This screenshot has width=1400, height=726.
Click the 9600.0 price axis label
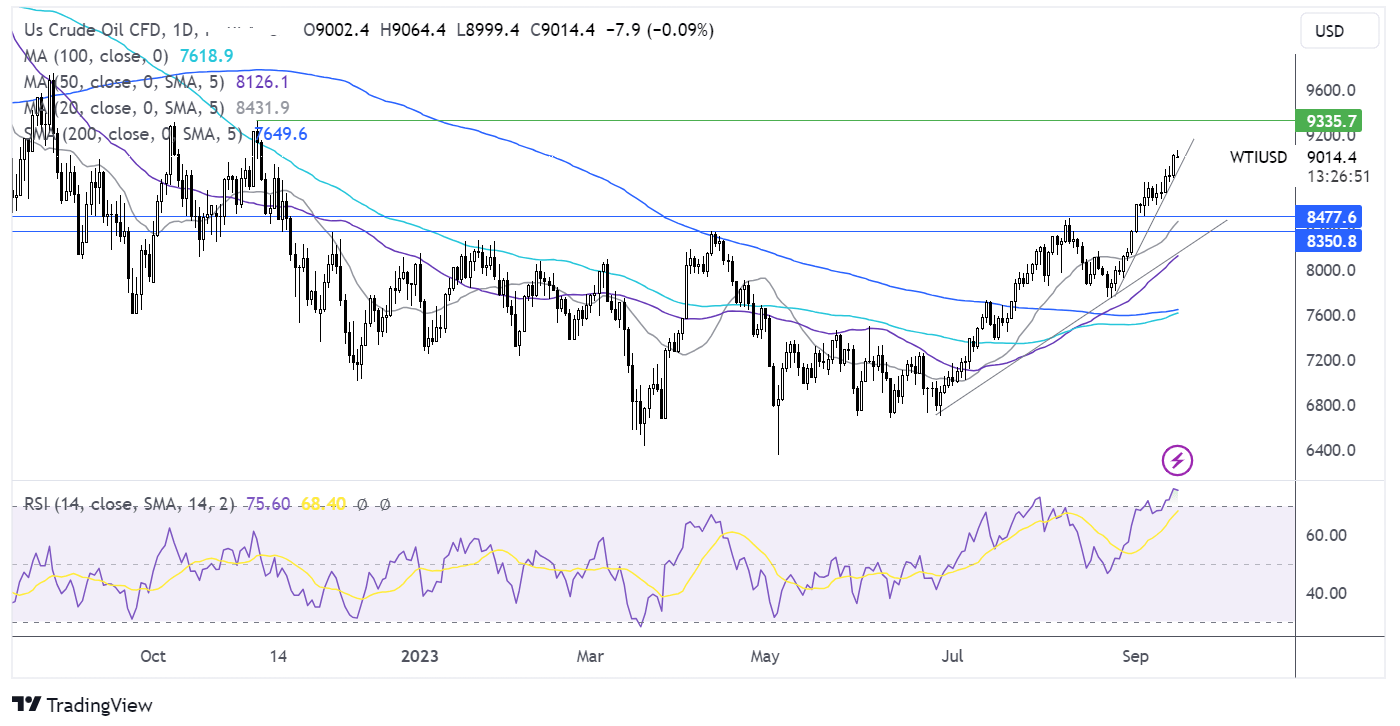(1331, 89)
